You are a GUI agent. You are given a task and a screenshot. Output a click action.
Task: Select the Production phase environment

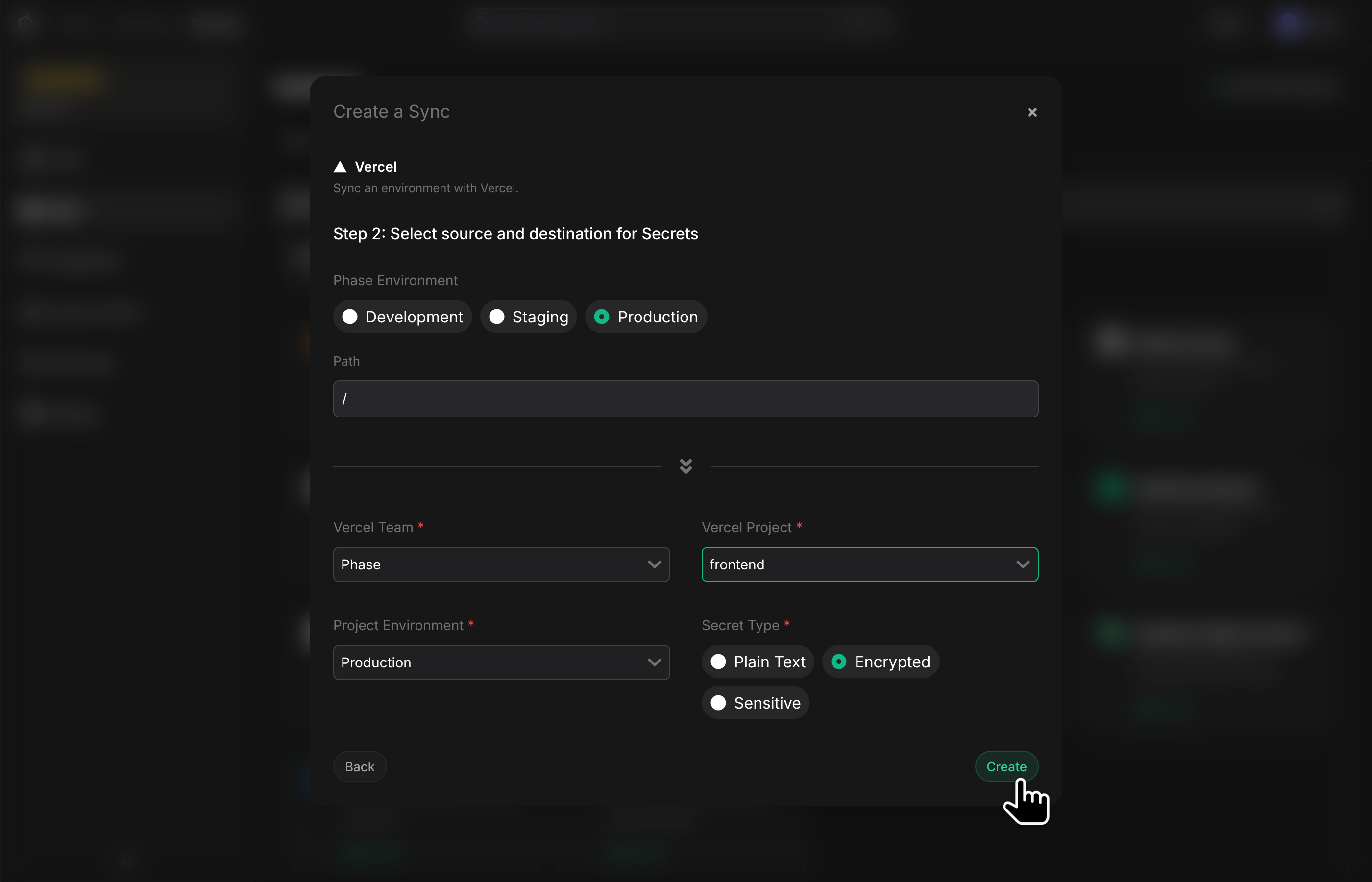click(646, 317)
